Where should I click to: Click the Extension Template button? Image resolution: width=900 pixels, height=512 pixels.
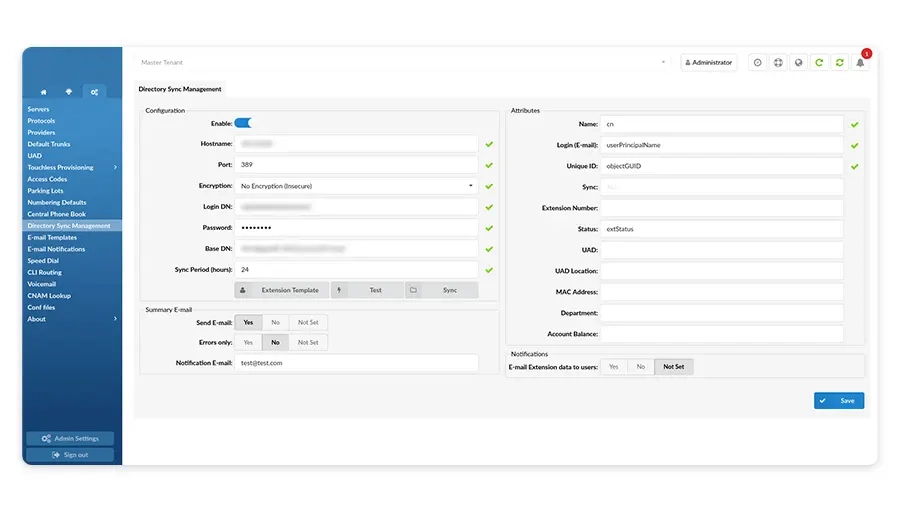[x=281, y=290]
